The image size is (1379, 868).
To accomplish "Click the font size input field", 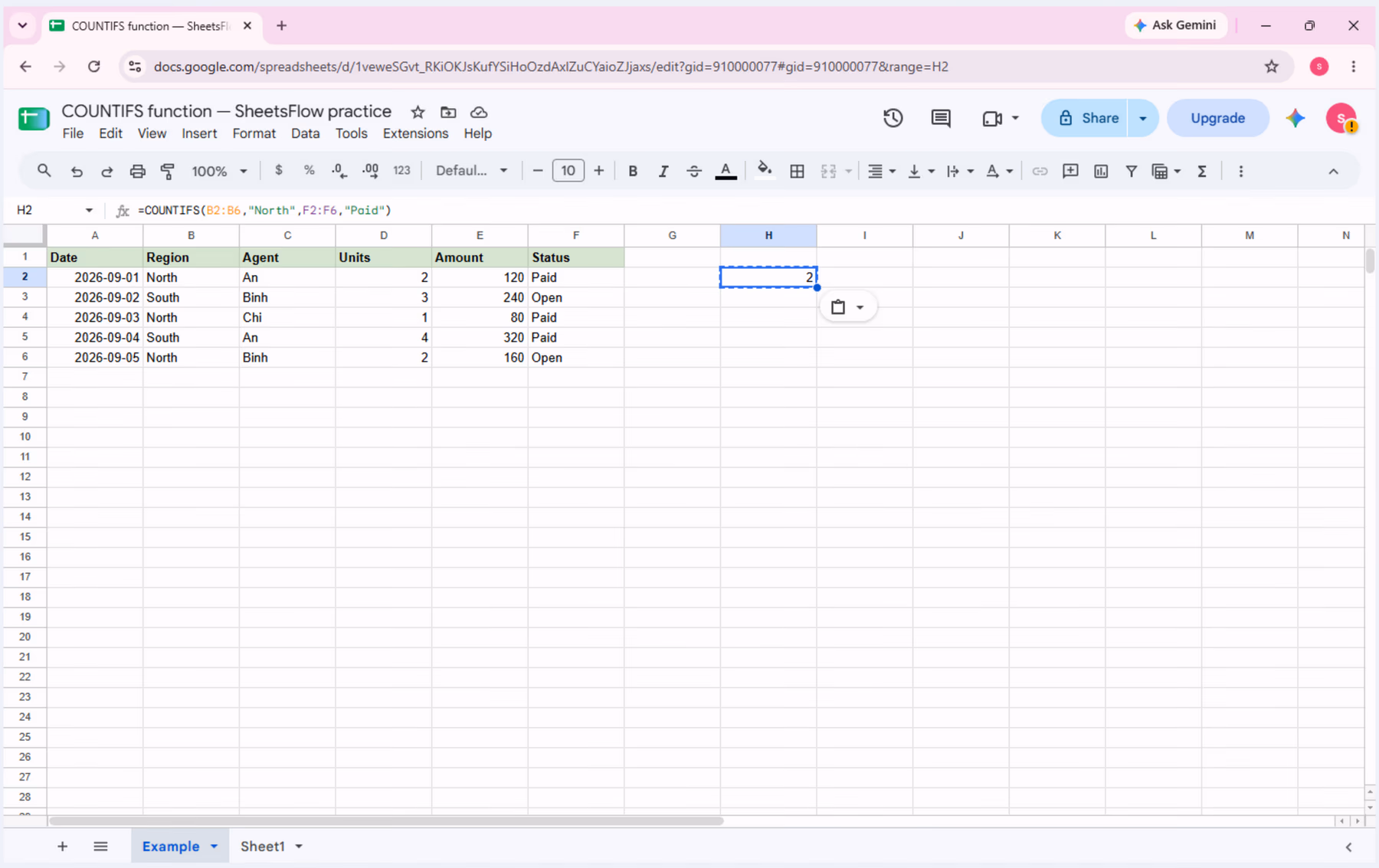I will coord(568,171).
